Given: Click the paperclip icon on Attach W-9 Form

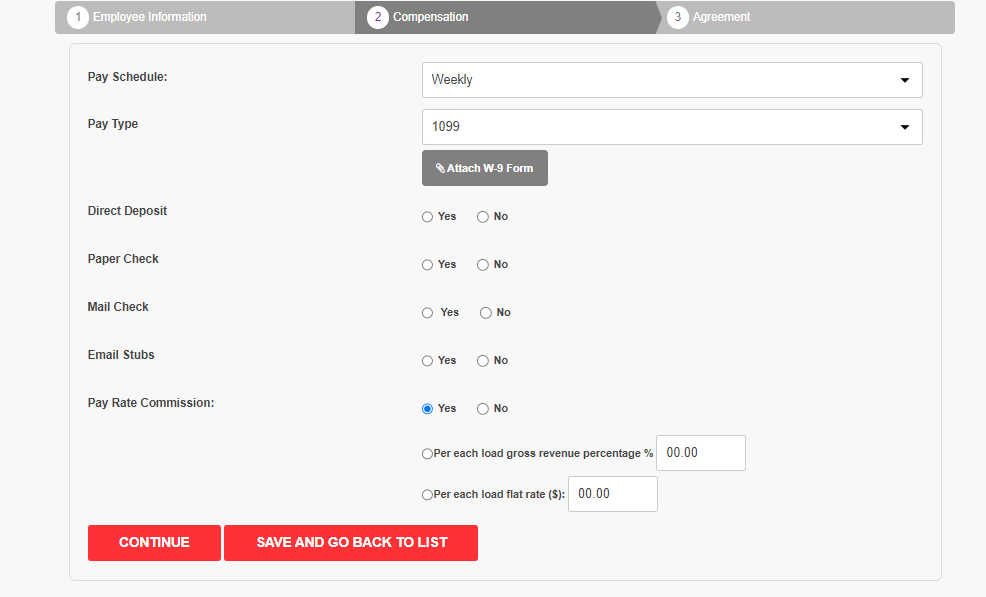Looking at the screenshot, I should [440, 168].
